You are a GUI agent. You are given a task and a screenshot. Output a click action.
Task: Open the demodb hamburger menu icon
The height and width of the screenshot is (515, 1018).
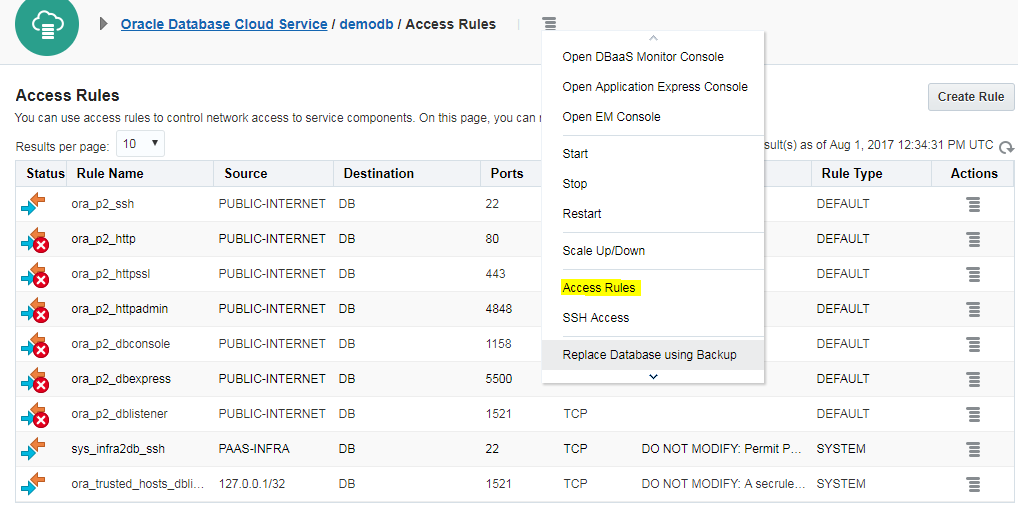(x=549, y=24)
